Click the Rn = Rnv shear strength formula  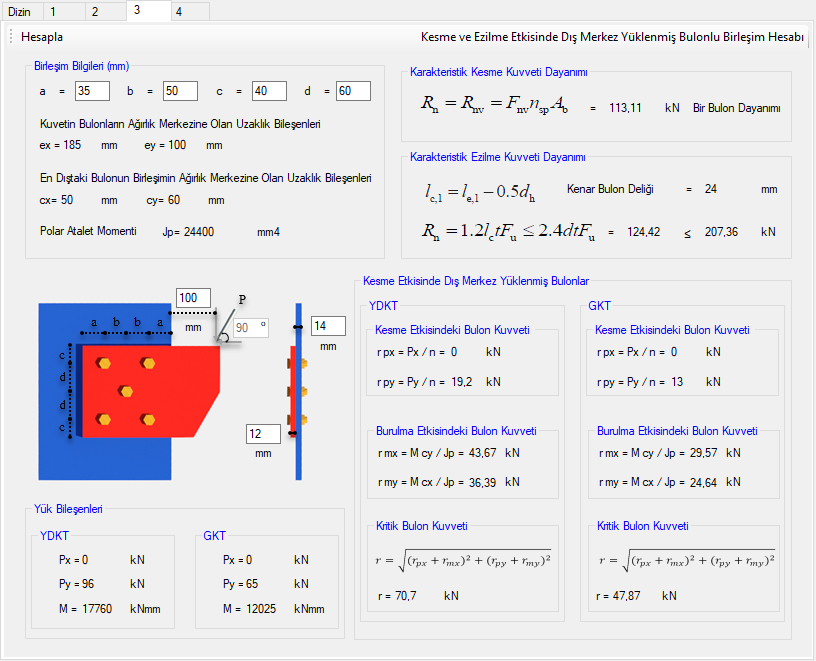[x=494, y=105]
